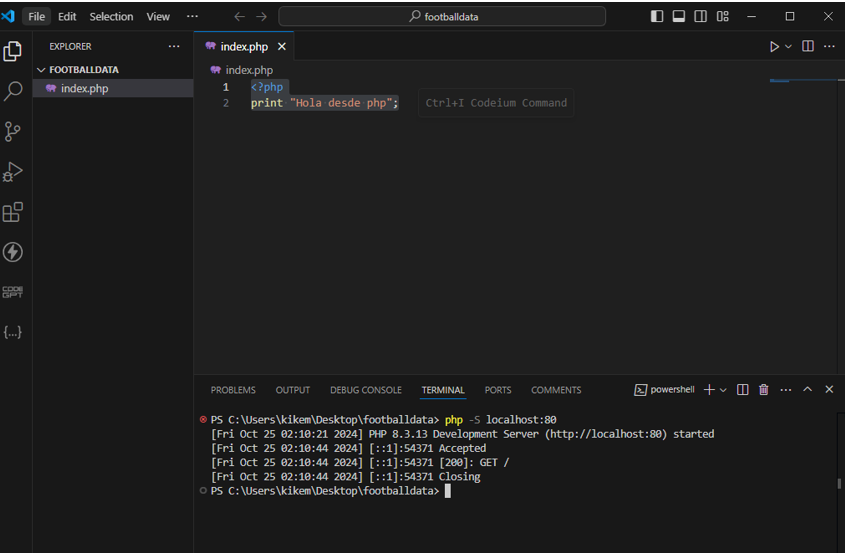Open the Codeium icon in activity bar
The image size is (845, 553).
tap(13, 252)
